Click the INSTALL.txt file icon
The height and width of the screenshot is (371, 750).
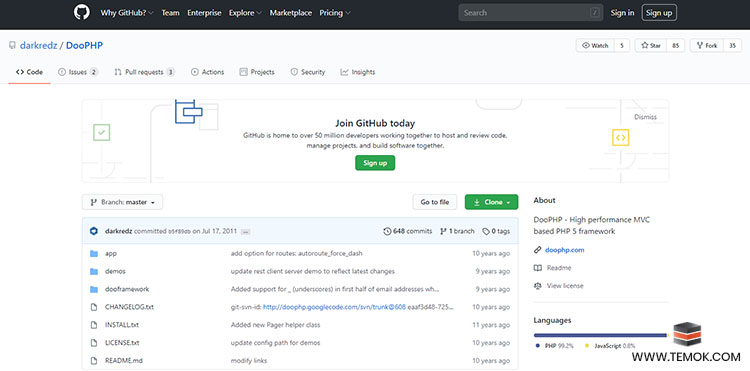click(x=94, y=325)
